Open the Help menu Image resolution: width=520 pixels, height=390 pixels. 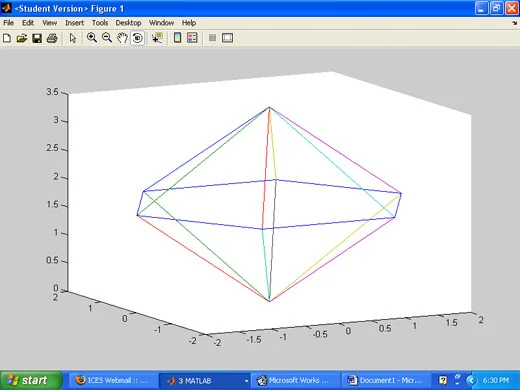189,23
